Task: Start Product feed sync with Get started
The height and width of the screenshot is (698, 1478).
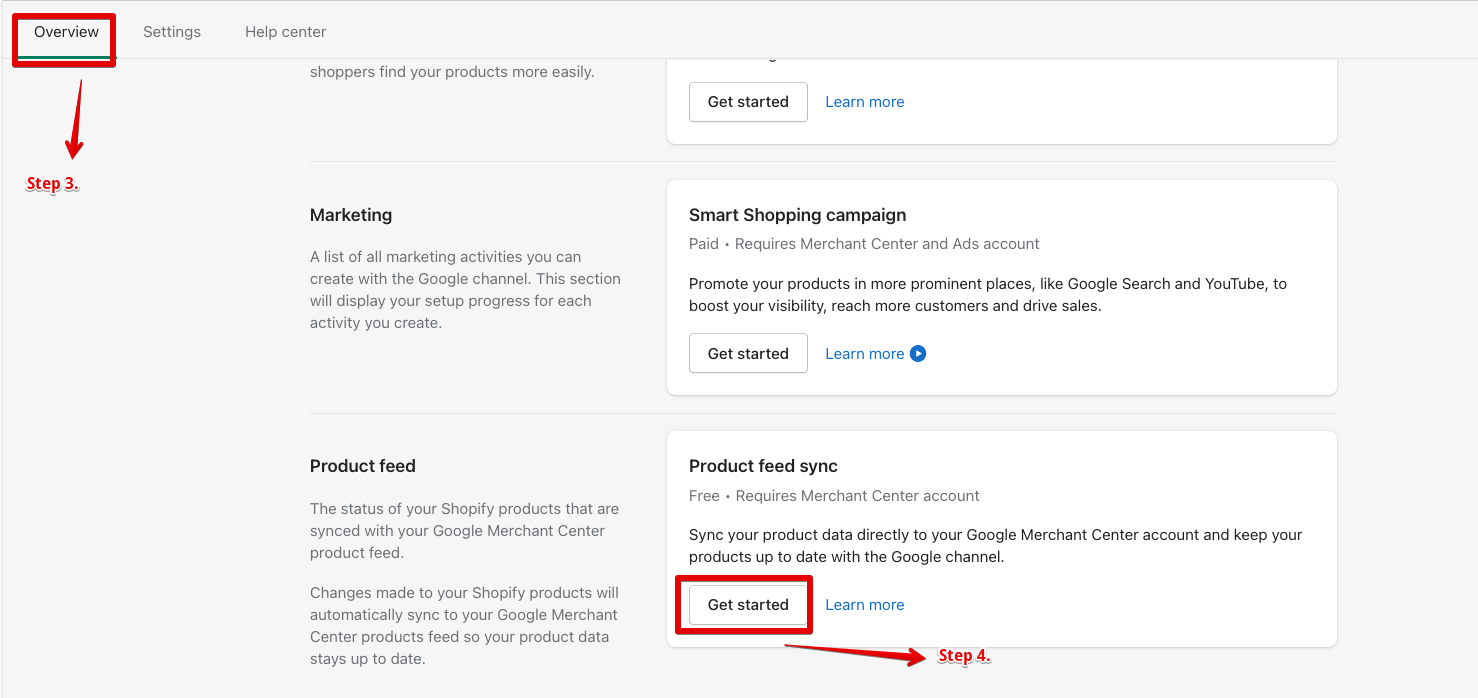Action: (x=748, y=605)
